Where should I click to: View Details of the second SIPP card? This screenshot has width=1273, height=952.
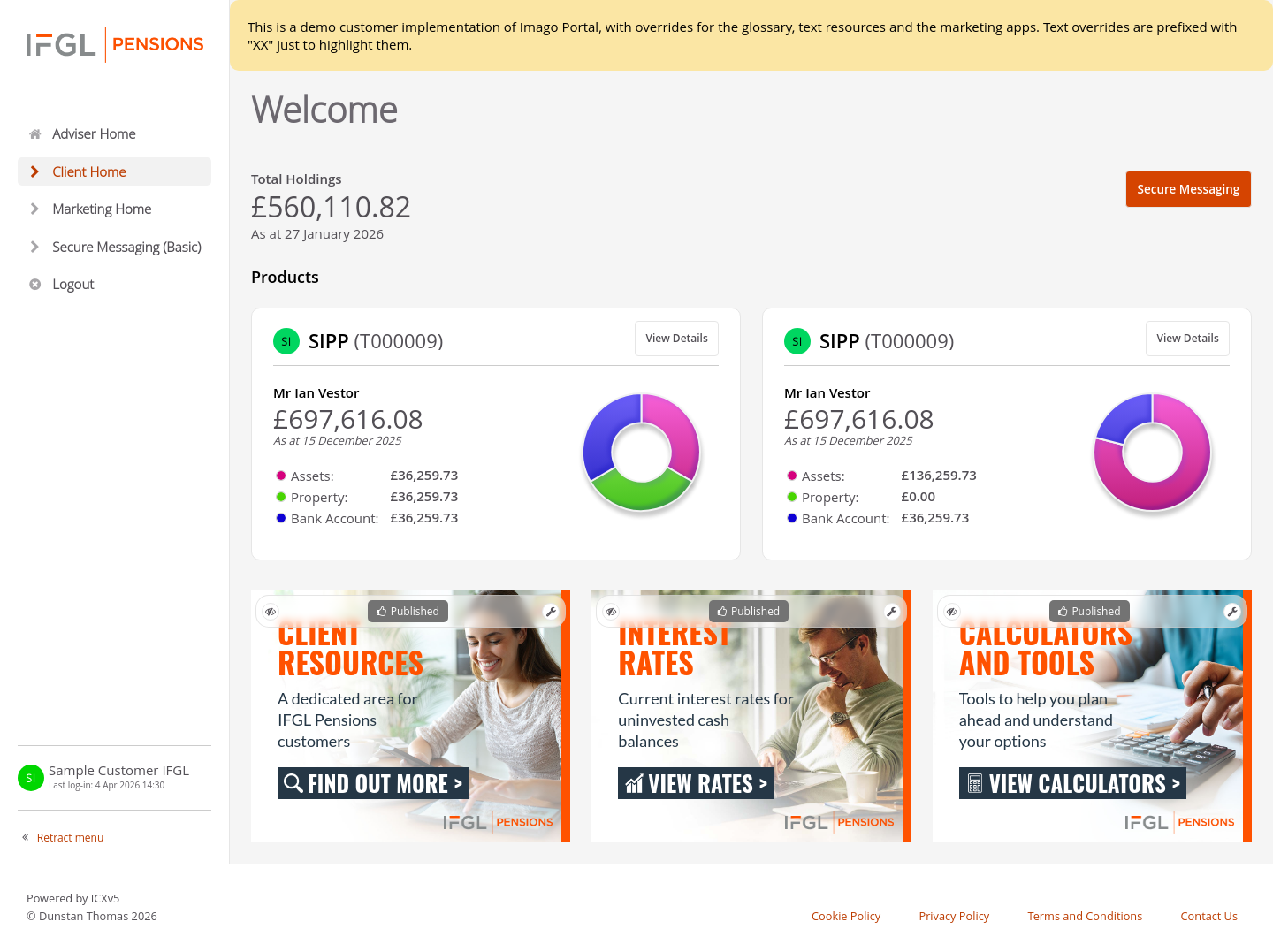[1187, 339]
